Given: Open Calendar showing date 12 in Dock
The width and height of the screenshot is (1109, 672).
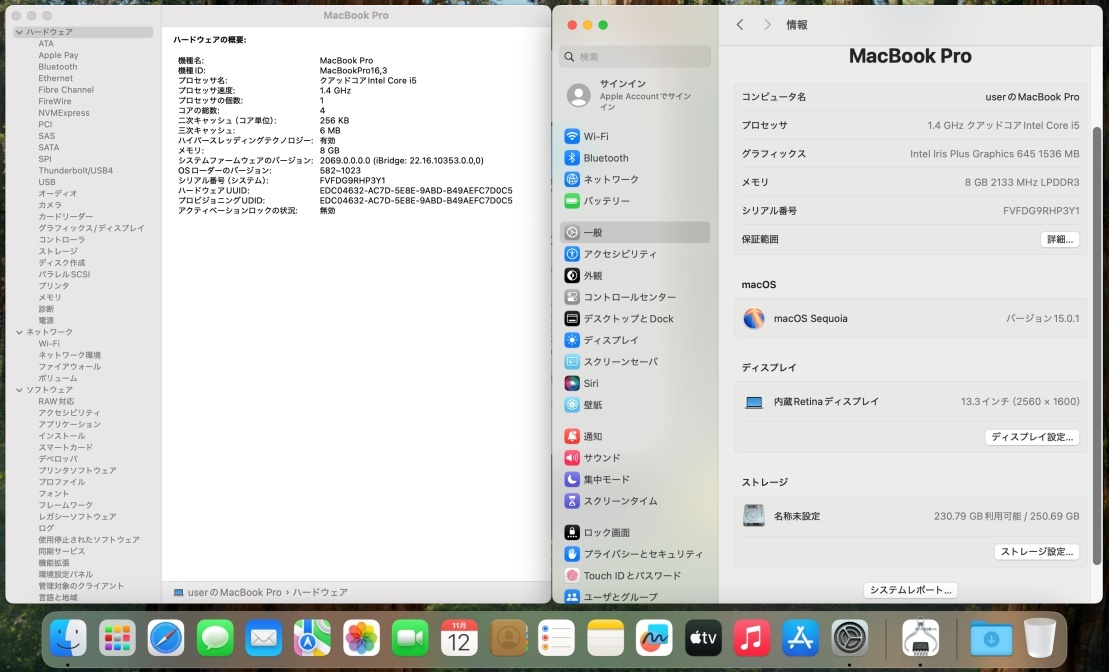Looking at the screenshot, I should (x=459, y=638).
